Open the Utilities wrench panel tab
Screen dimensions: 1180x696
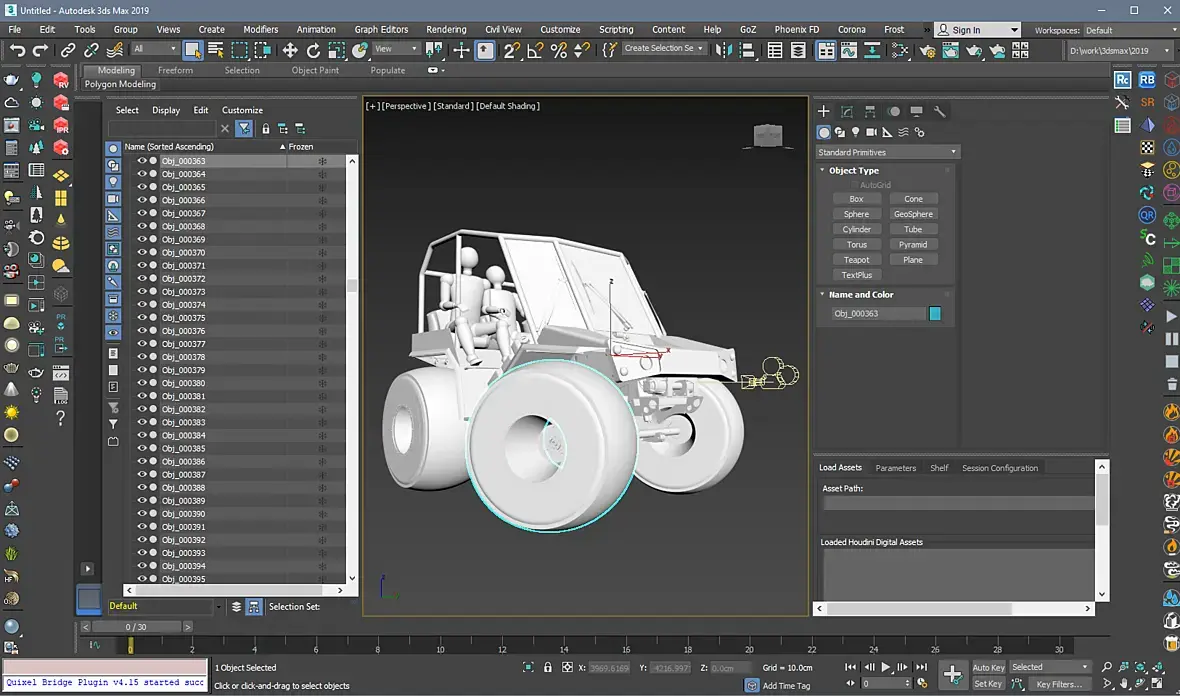click(x=939, y=112)
